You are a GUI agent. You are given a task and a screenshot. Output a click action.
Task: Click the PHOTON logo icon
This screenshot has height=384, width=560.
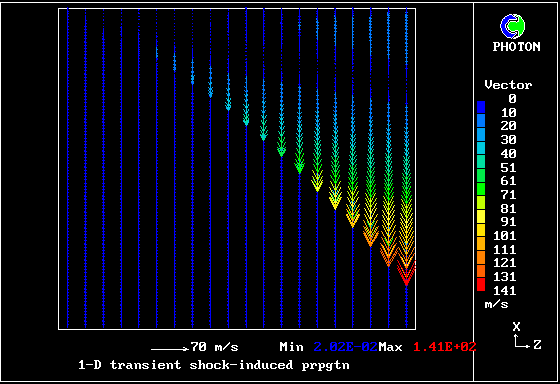click(512, 26)
